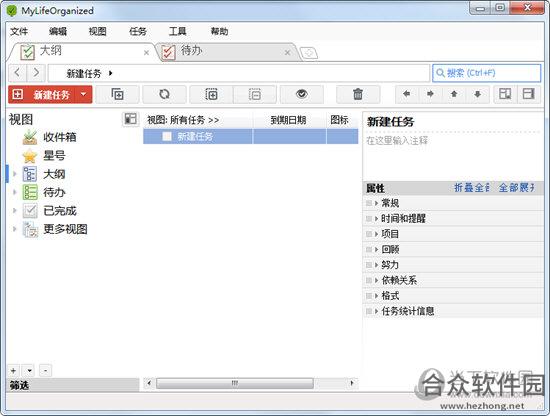The height and width of the screenshot is (416, 550).
Task: Select the 待办 to-do view in sidebar
Action: tap(54, 192)
